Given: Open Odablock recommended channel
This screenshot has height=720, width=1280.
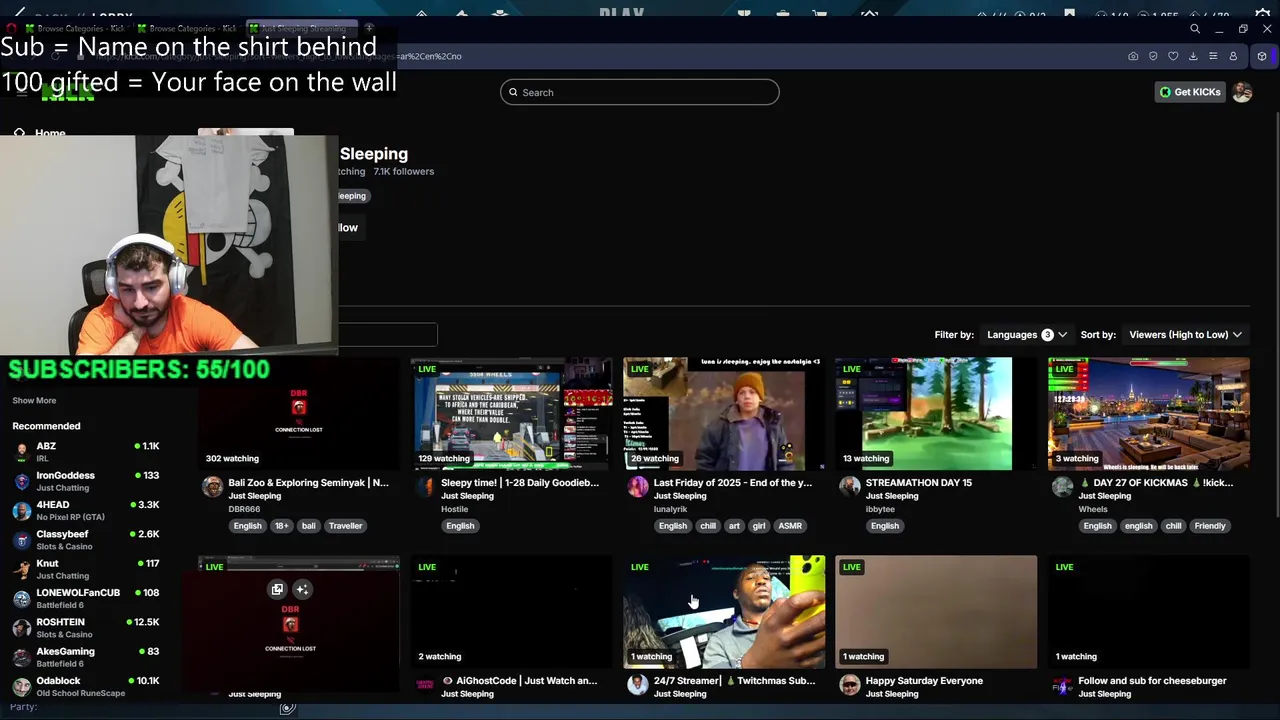Looking at the screenshot, I should coord(85,686).
